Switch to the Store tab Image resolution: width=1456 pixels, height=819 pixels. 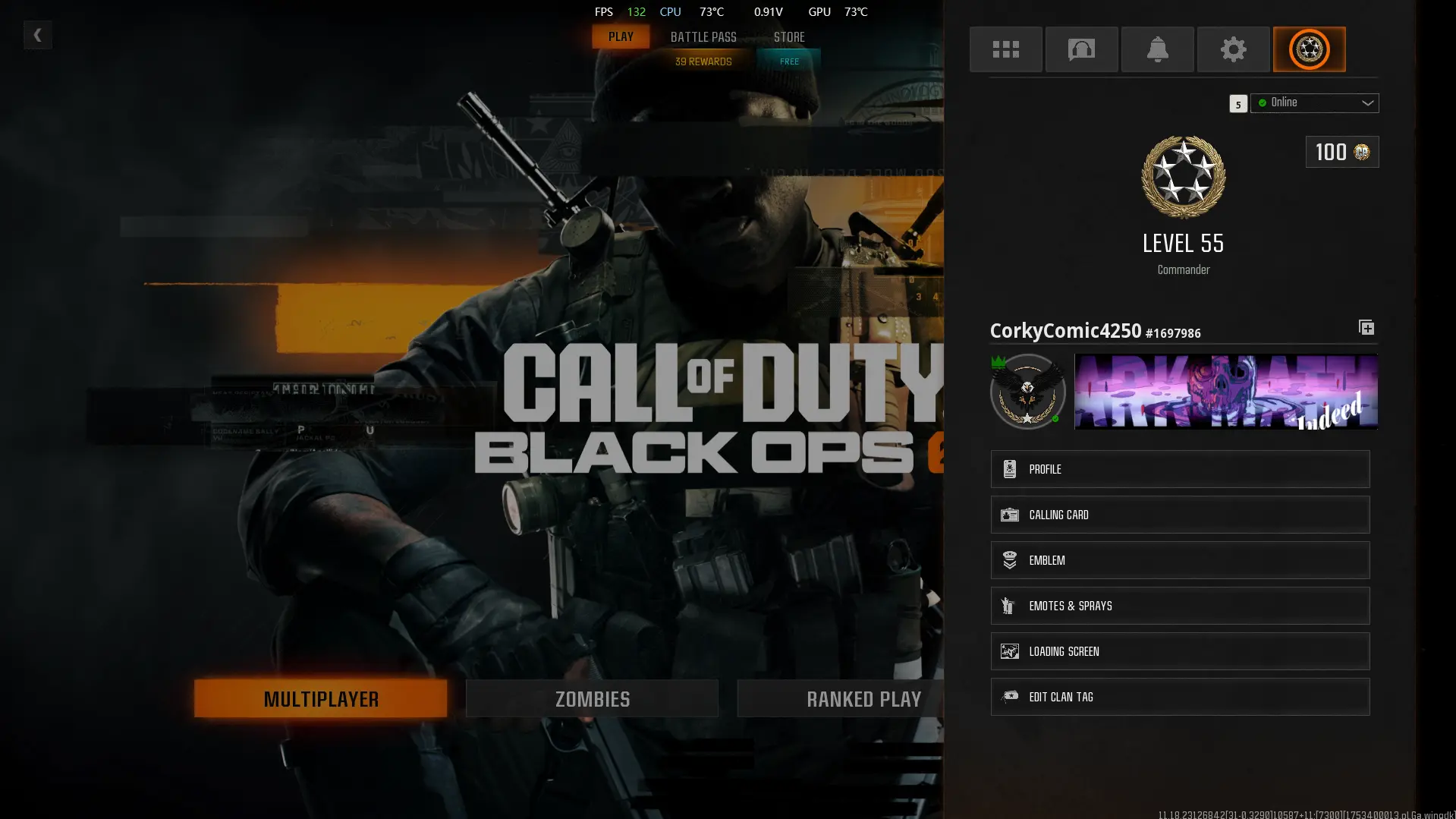pos(789,36)
